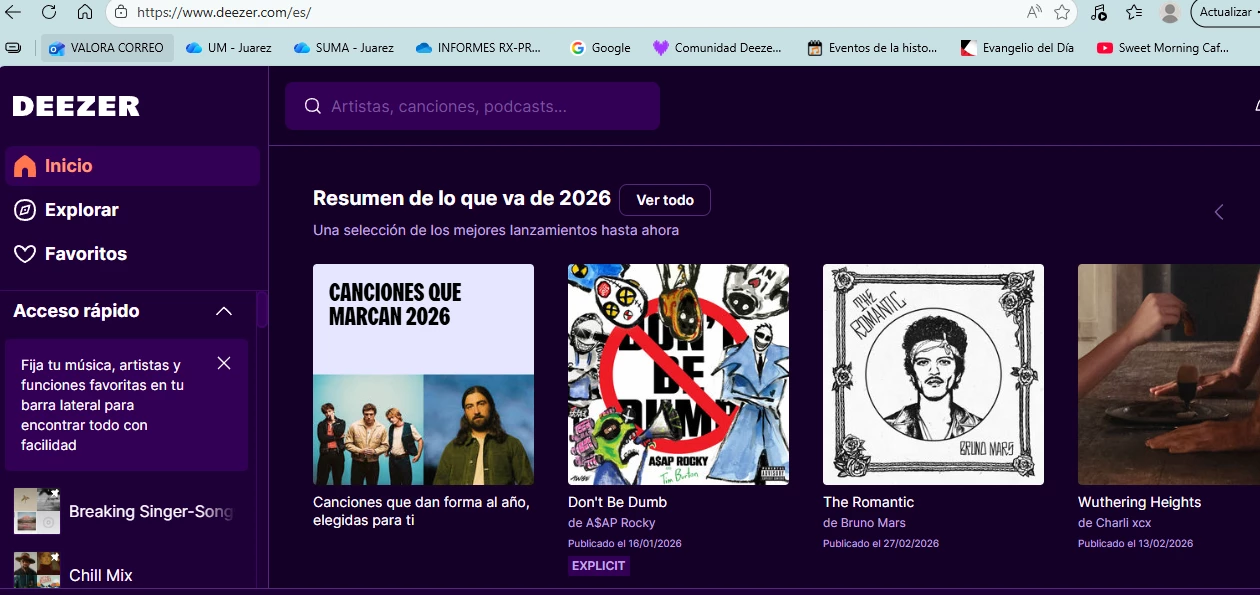Click the Don't Be Dumb title
This screenshot has width=1260, height=595.
(x=617, y=502)
